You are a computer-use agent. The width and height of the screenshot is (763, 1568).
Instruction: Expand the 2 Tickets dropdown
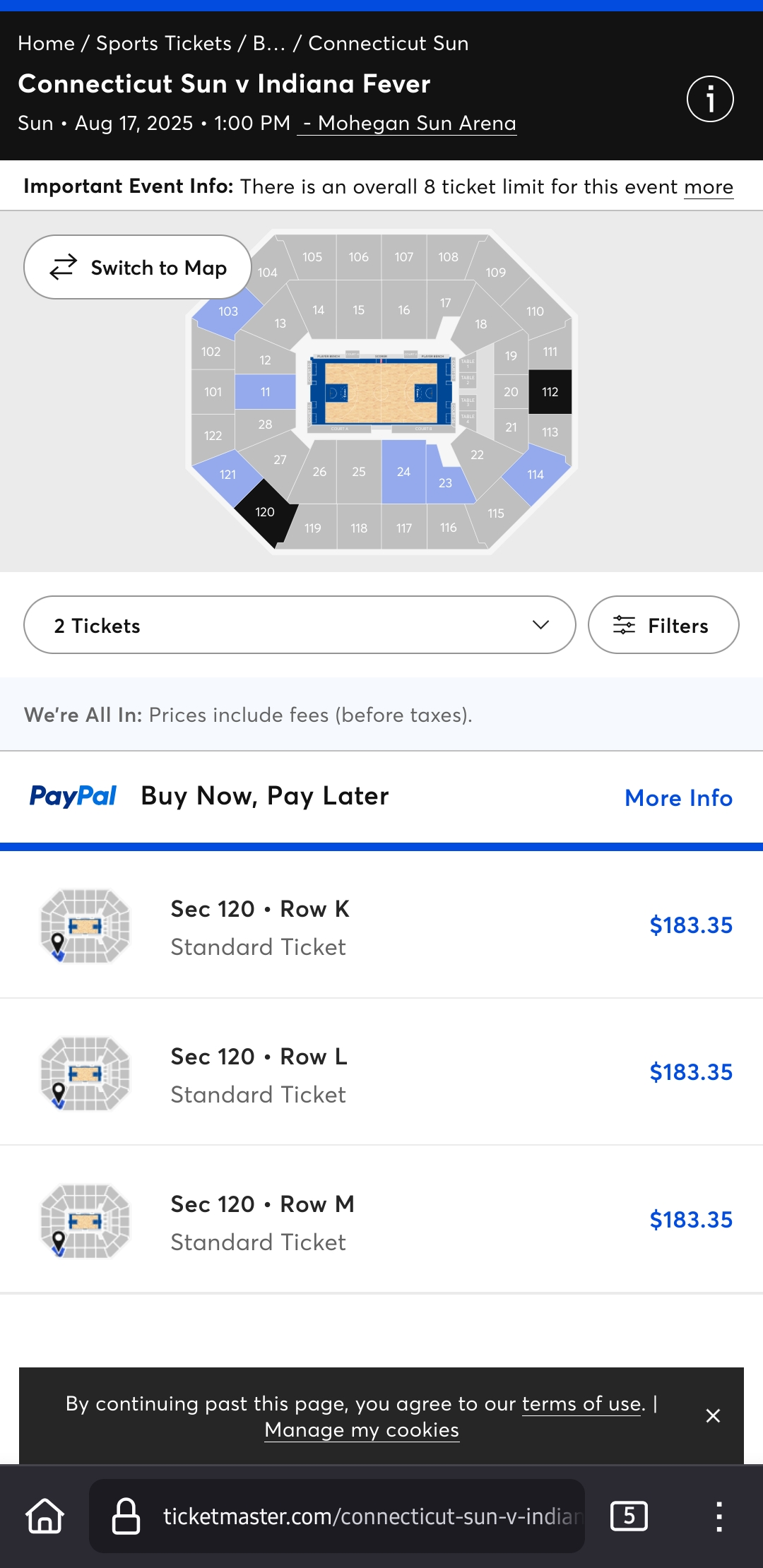pos(300,625)
